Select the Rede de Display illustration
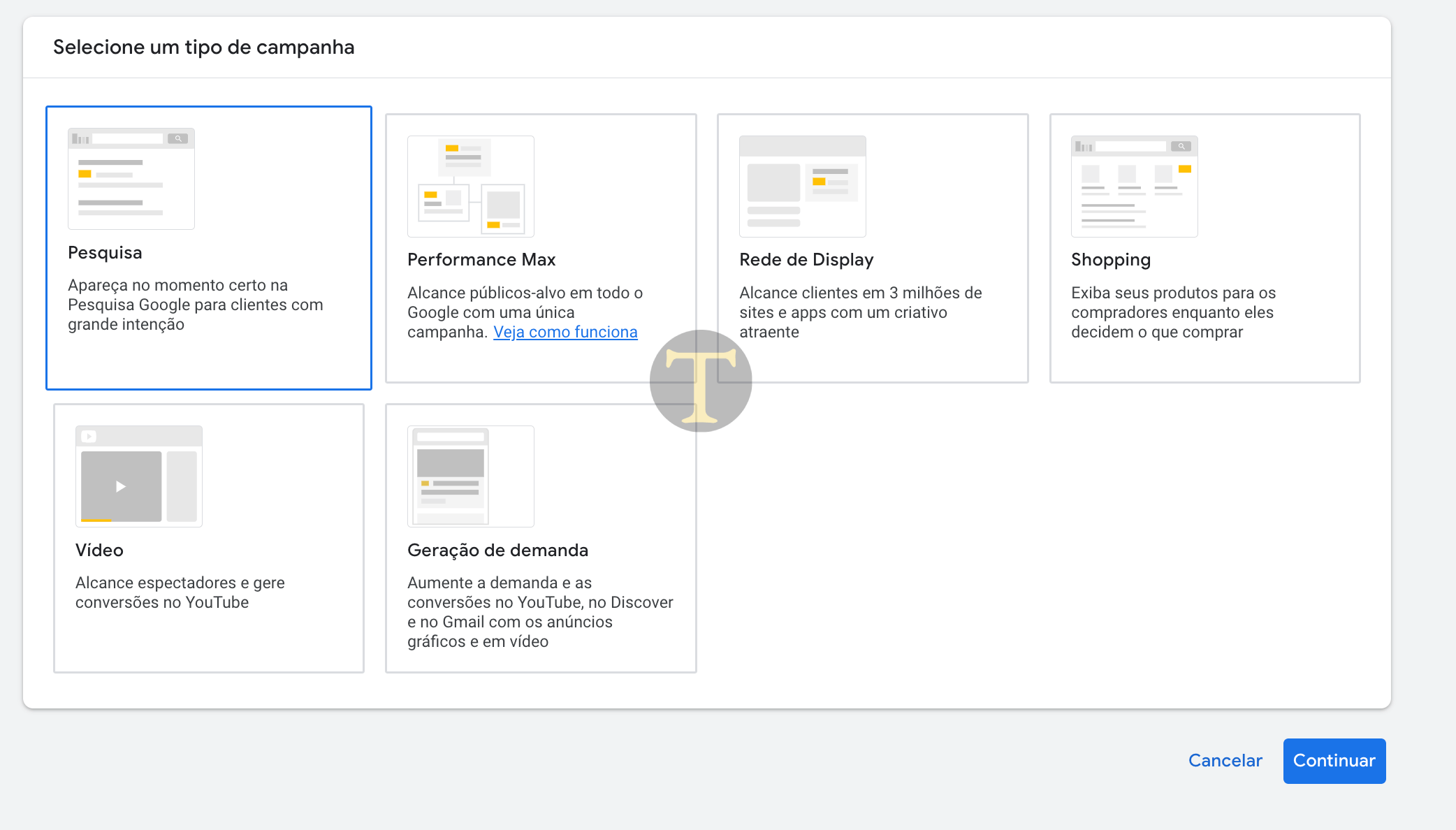This screenshot has width=1456, height=830. 803,187
